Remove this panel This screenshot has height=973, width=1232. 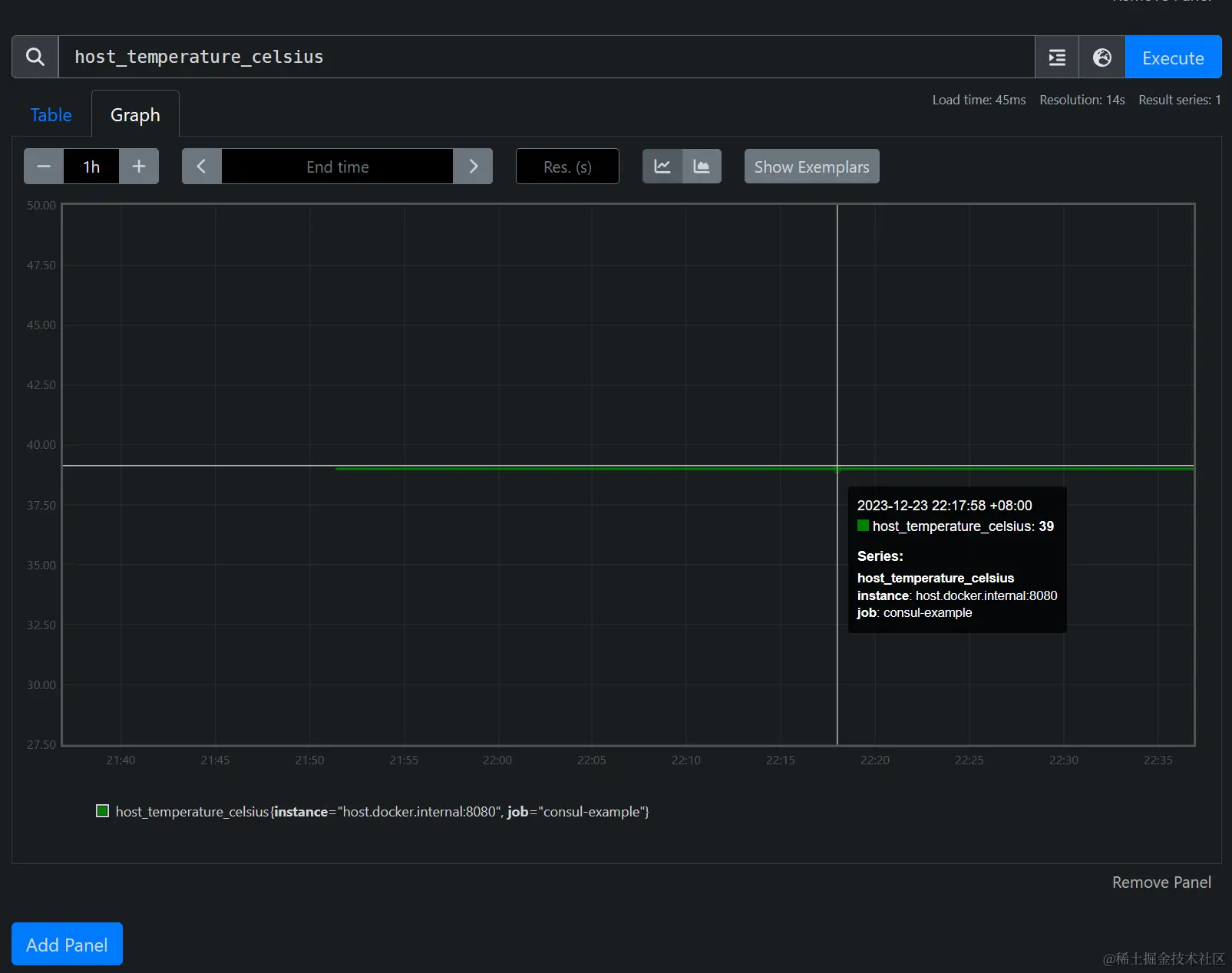[x=1161, y=882]
